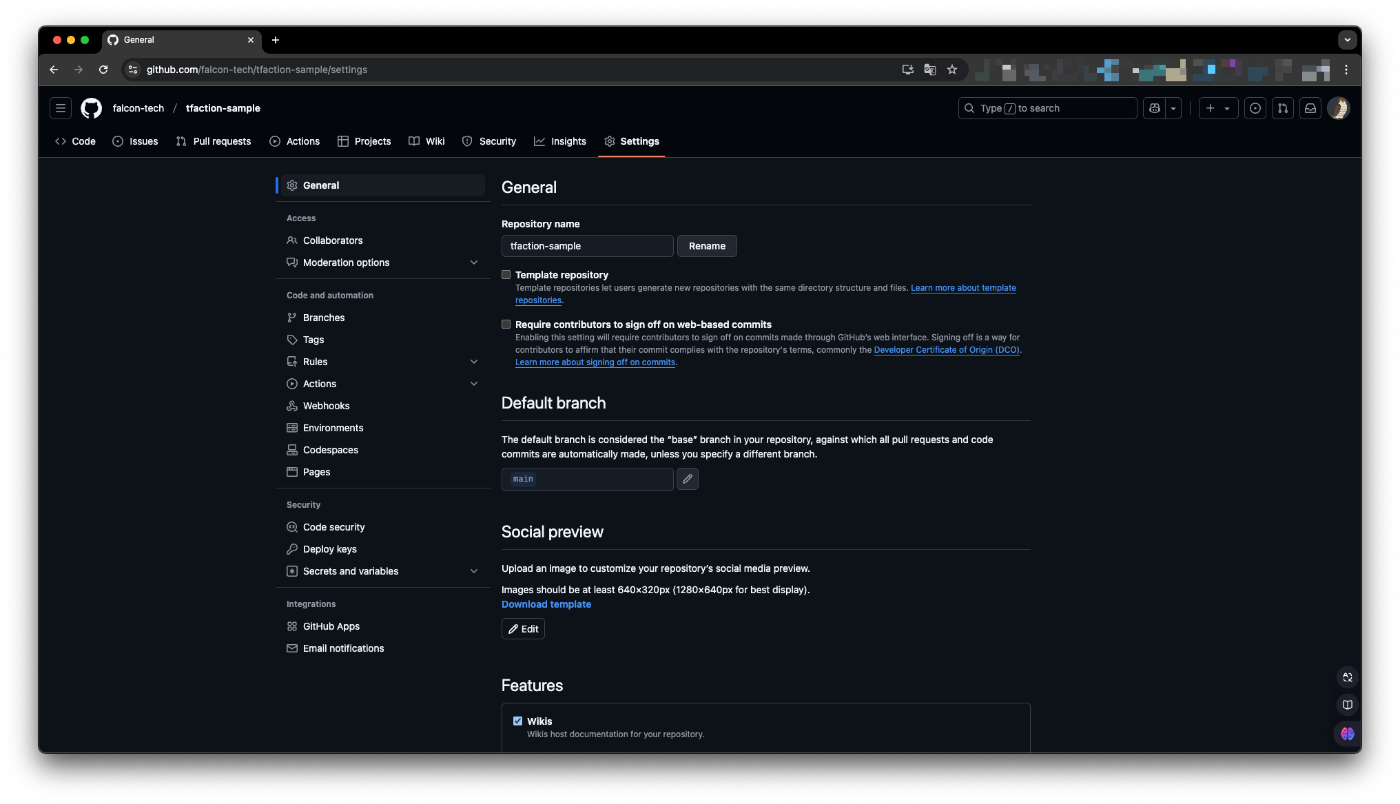Viewport: 1400px width, 804px height.
Task: Click the translate page icon in address bar
Action: click(x=930, y=69)
